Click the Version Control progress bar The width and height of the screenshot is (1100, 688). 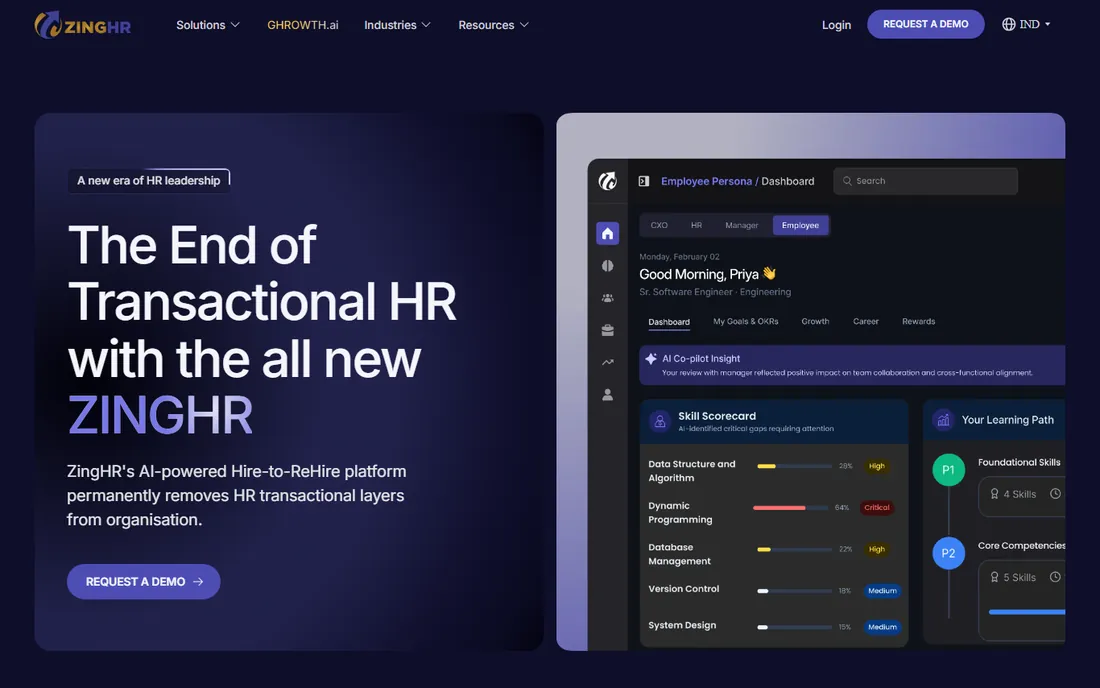794,591
